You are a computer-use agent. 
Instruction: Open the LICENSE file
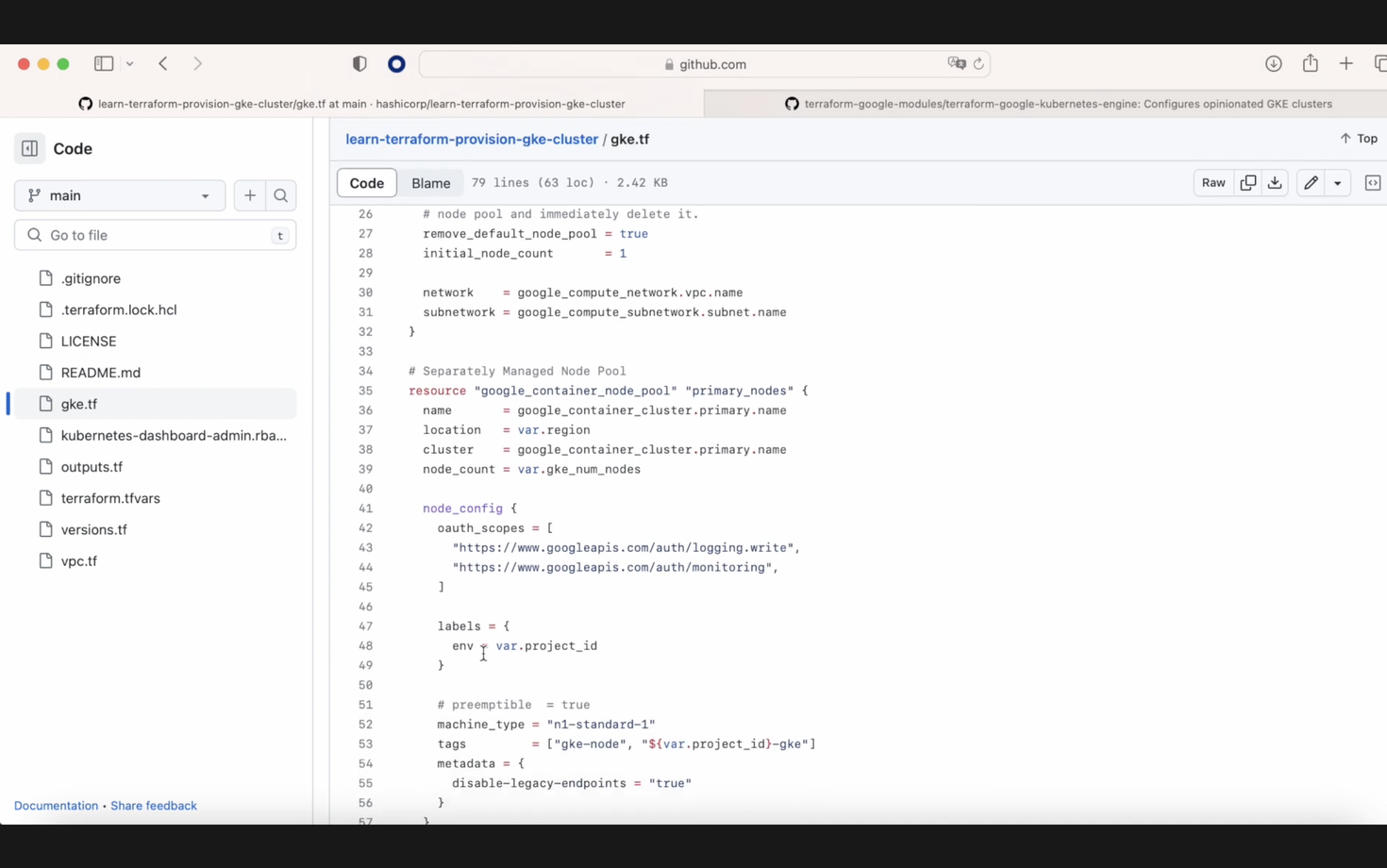coord(156,341)
